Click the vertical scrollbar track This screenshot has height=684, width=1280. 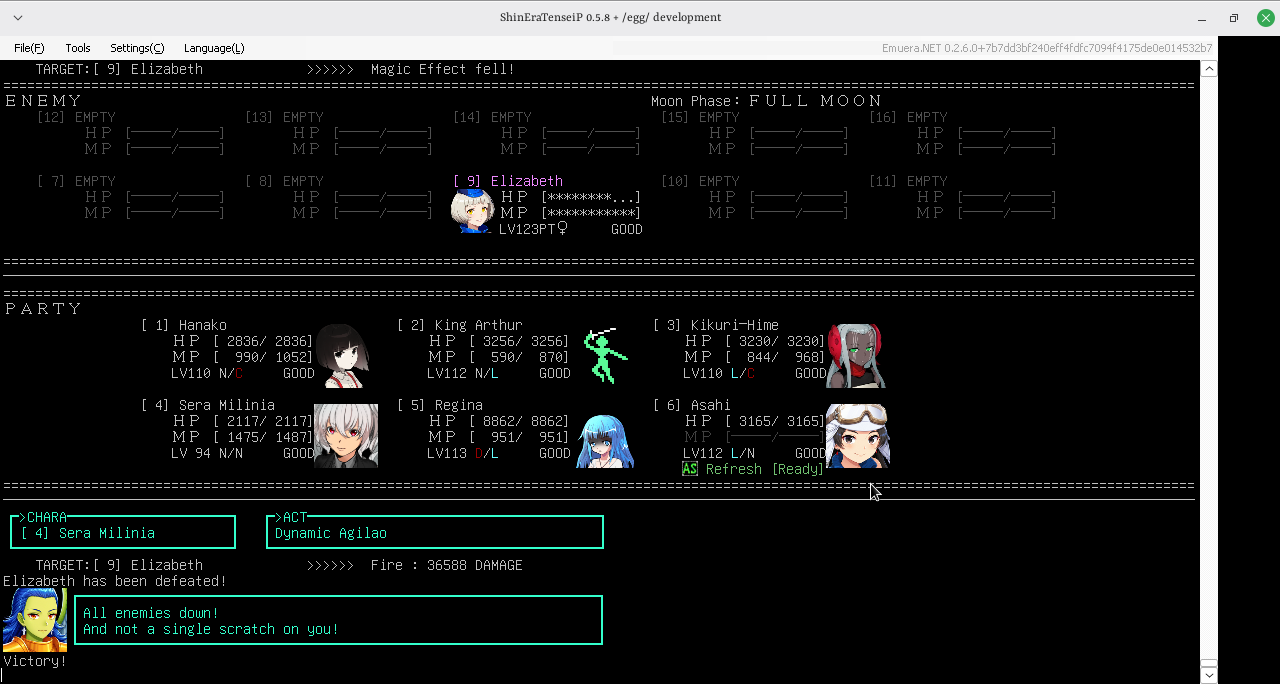click(x=1209, y=370)
